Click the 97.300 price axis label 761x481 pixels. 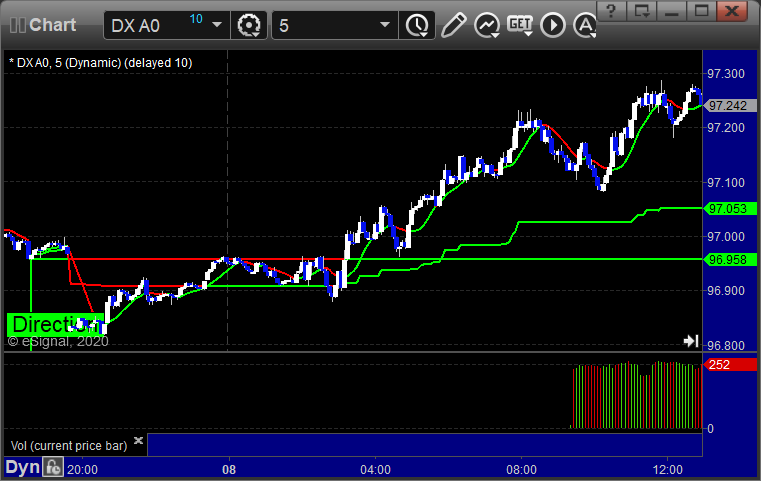pyautogui.click(x=726, y=74)
